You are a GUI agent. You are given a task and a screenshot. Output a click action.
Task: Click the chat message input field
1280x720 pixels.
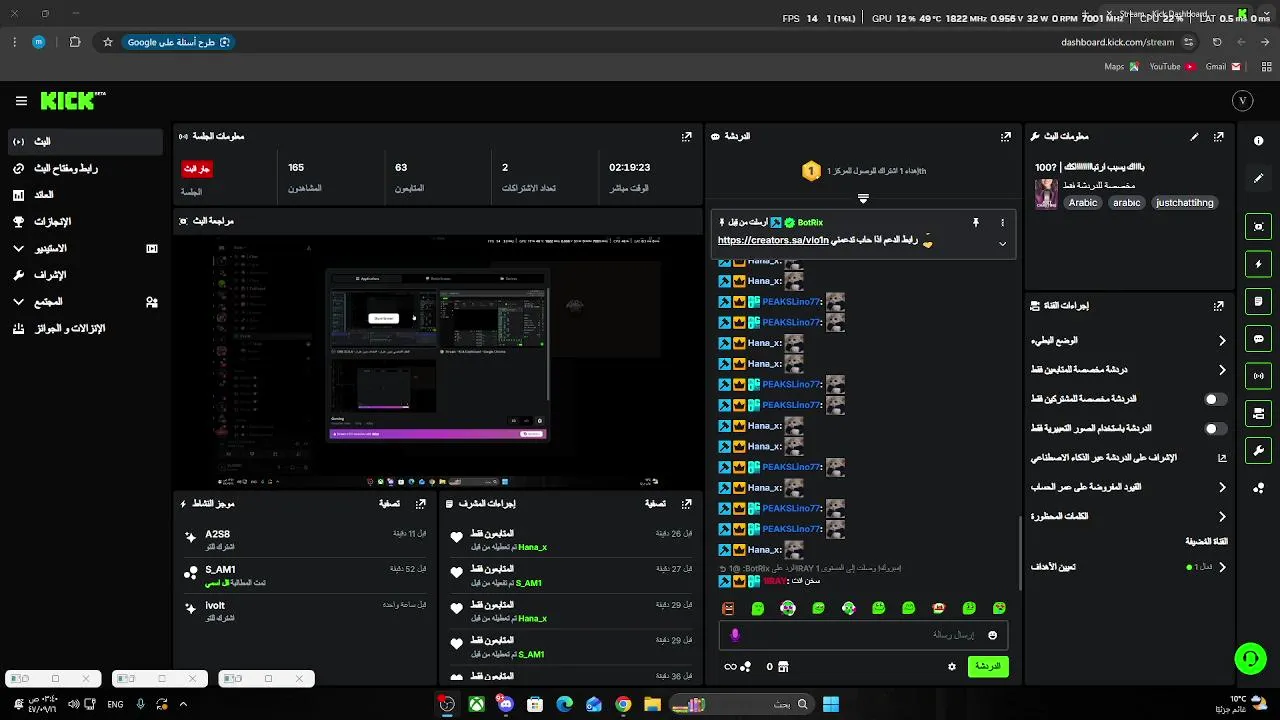tap(864, 635)
